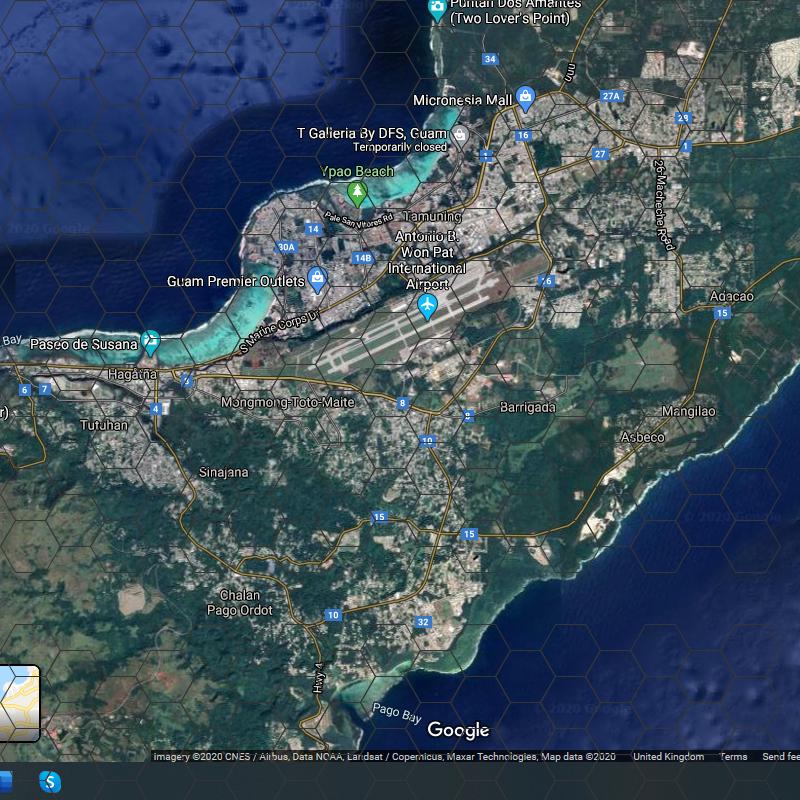Click the Mangilao place label
The image size is (800, 800).
point(688,411)
